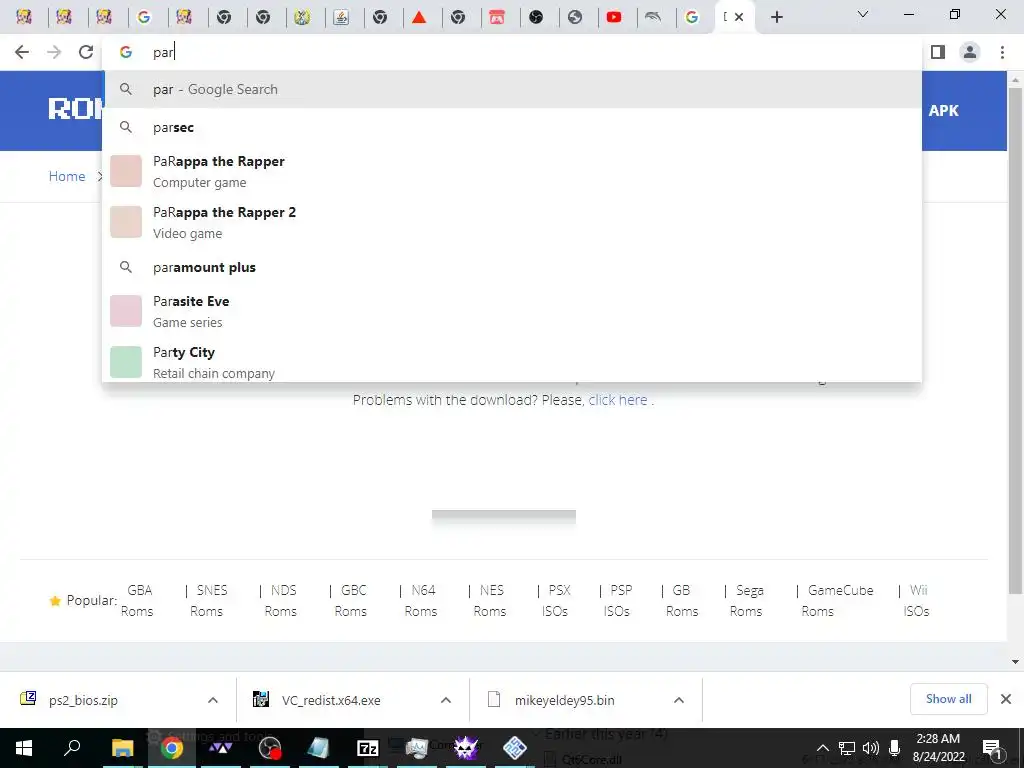The image size is (1024, 768).
Task: Open the notification action center
Action: tap(992, 748)
